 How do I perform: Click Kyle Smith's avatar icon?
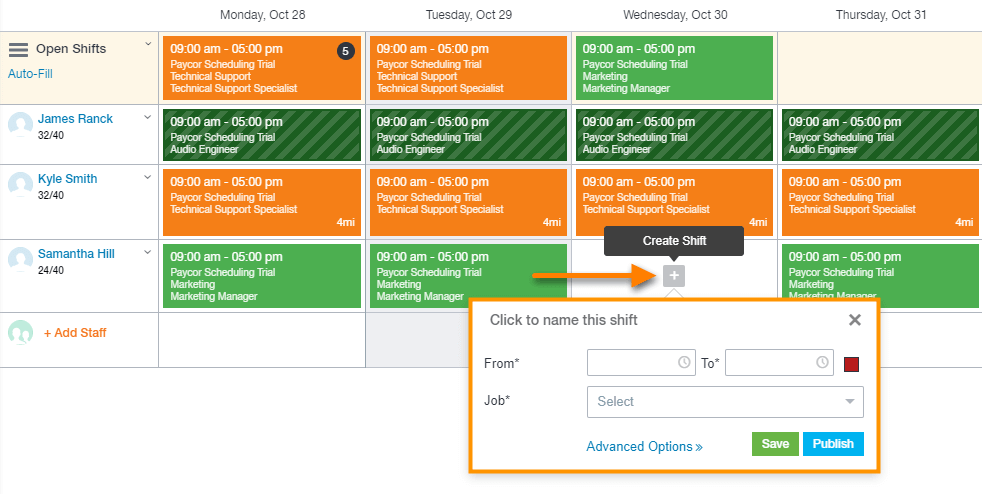(x=20, y=184)
